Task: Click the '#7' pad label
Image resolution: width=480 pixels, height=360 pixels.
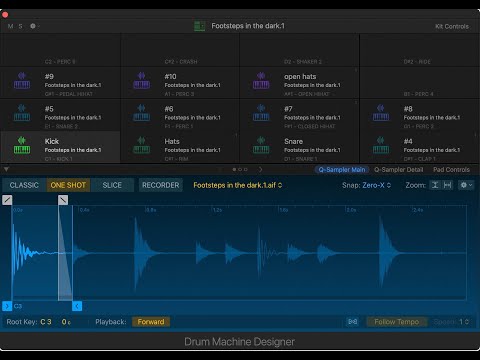Action: pyautogui.click(x=288, y=109)
